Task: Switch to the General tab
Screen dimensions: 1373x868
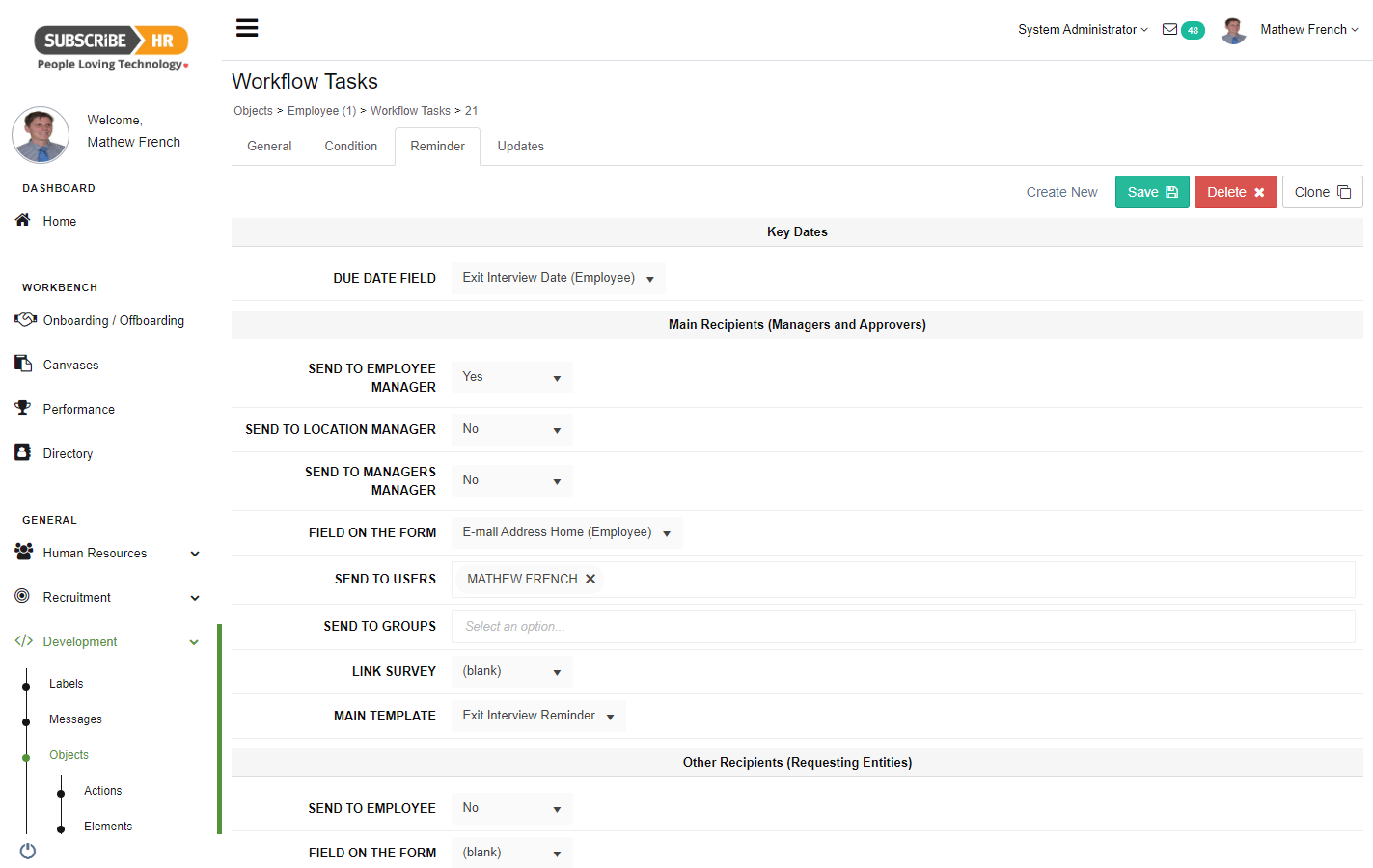Action: coord(268,146)
